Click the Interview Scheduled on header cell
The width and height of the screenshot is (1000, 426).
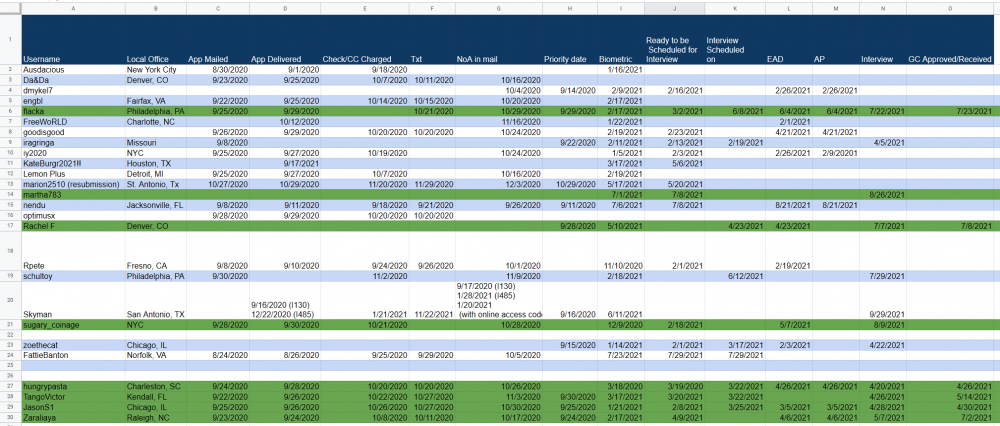(x=735, y=39)
